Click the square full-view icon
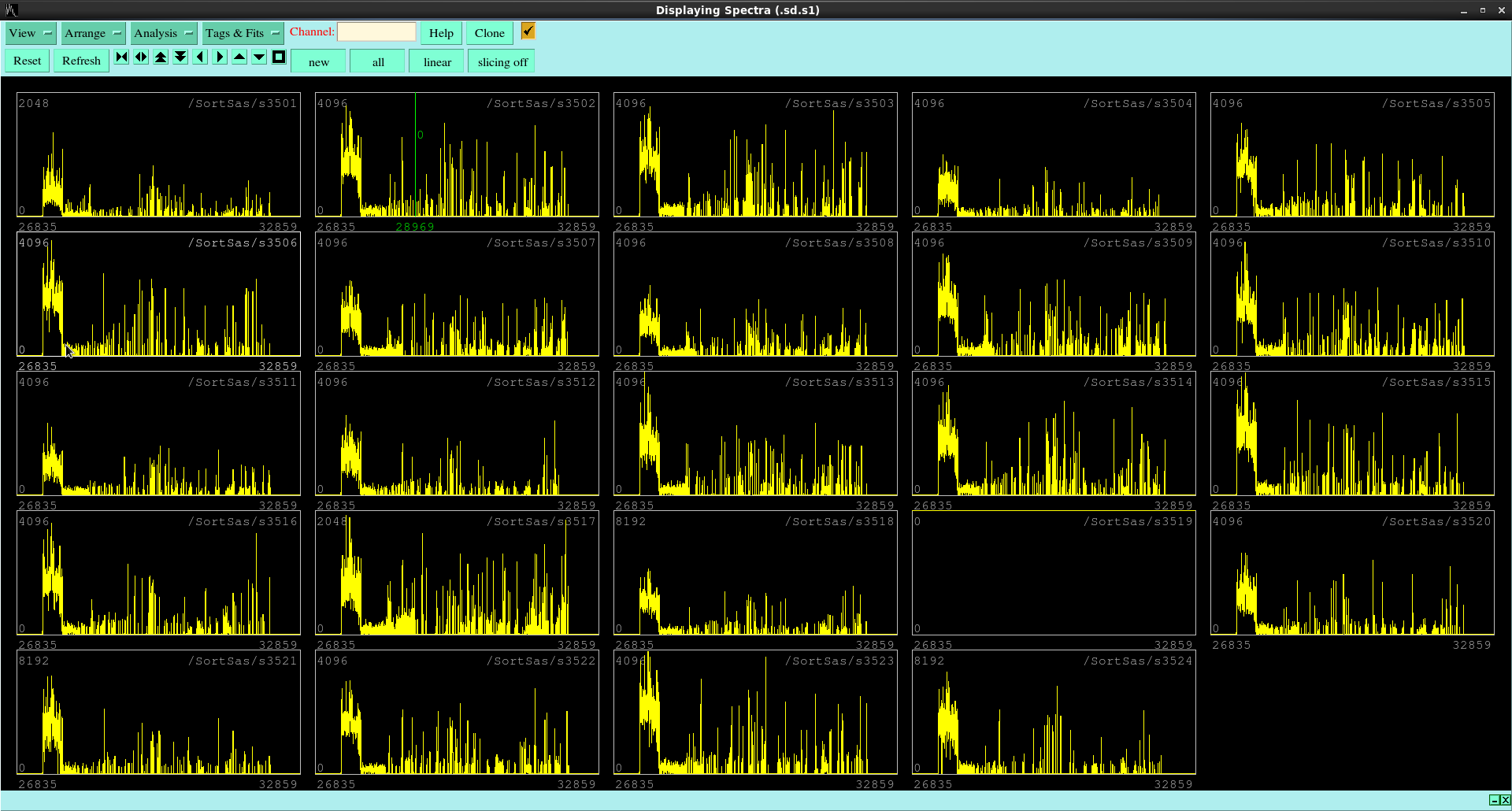 (279, 57)
